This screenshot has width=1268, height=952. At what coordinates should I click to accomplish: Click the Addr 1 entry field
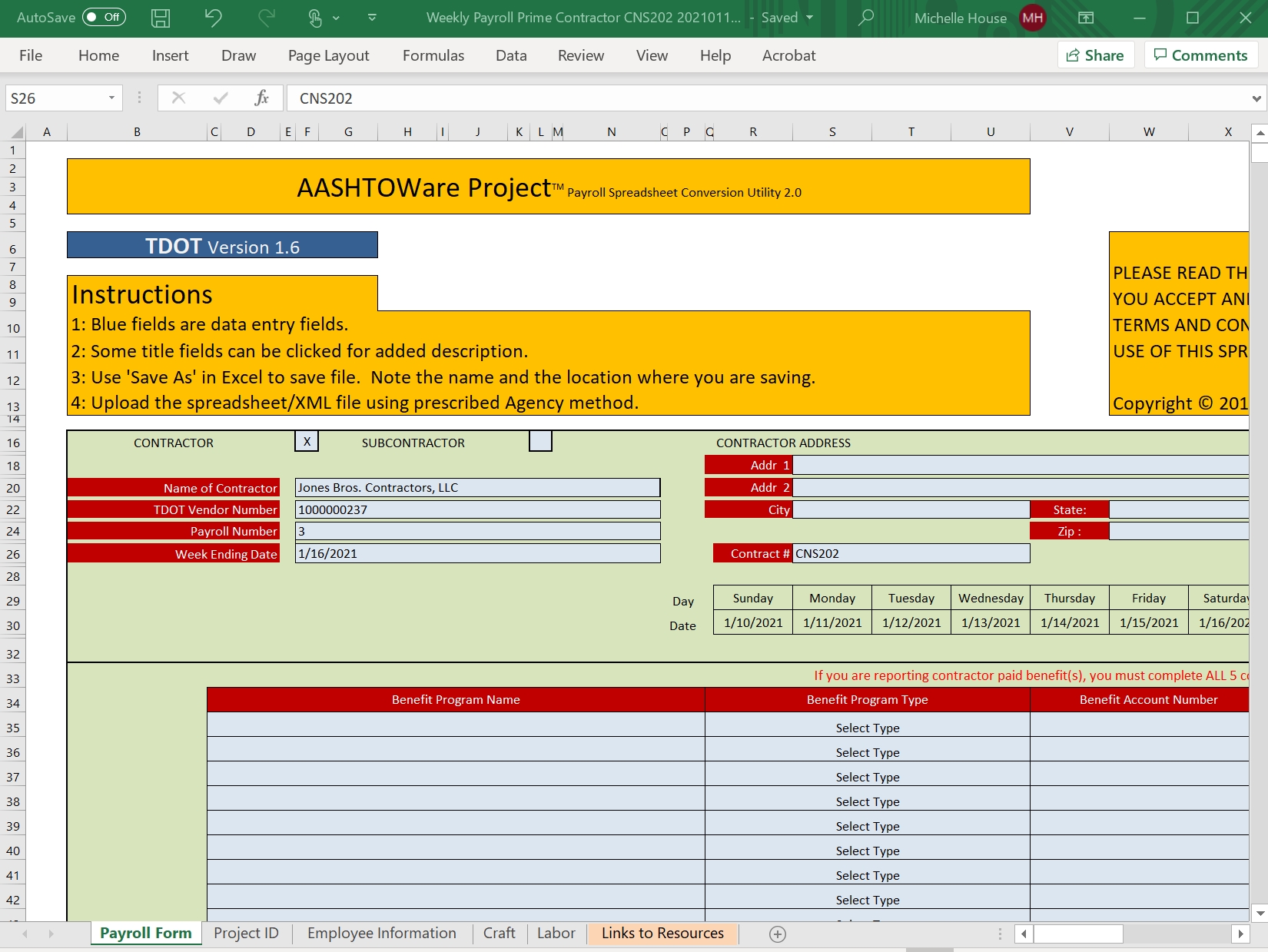[x=1021, y=465]
